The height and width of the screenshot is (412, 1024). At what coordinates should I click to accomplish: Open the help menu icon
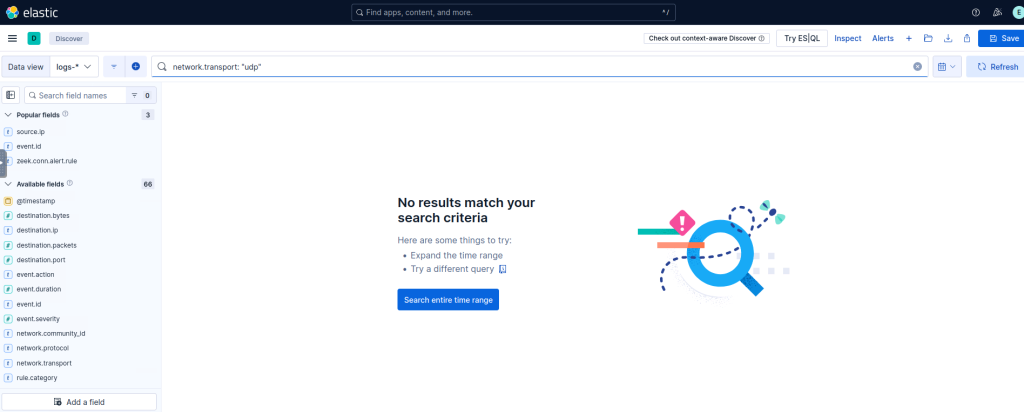click(976, 12)
